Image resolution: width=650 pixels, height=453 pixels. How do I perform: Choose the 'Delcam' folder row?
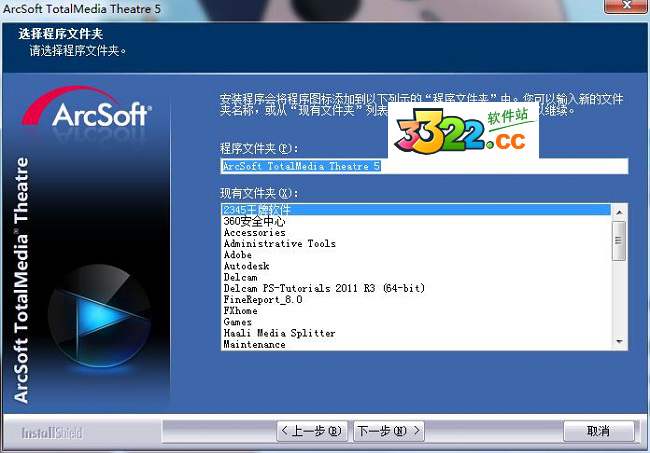(x=416, y=277)
